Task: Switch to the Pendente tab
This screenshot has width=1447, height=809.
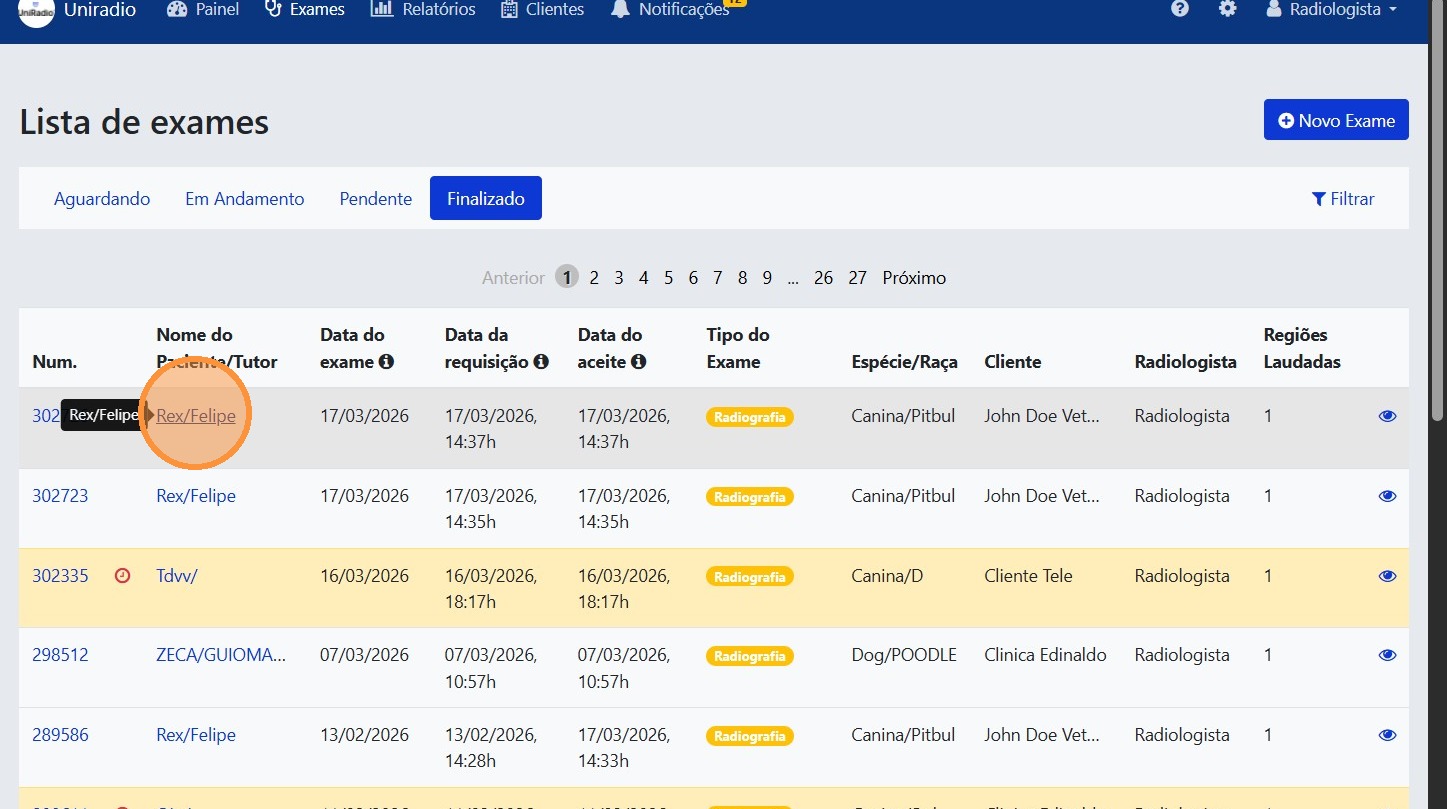Action: coord(376,199)
